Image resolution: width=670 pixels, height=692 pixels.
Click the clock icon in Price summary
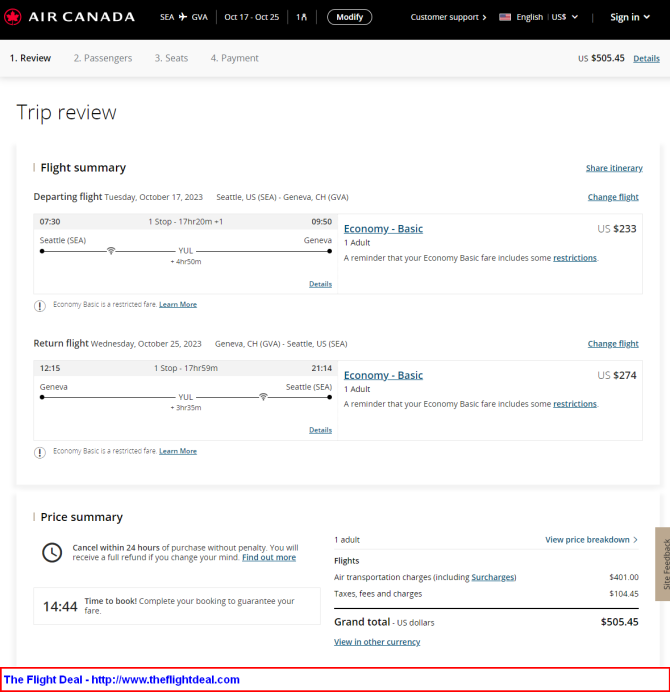pyautogui.click(x=52, y=553)
